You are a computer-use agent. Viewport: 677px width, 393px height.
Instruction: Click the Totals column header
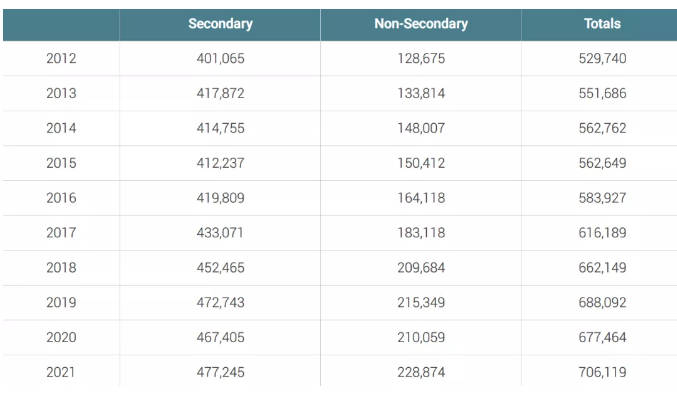602,24
